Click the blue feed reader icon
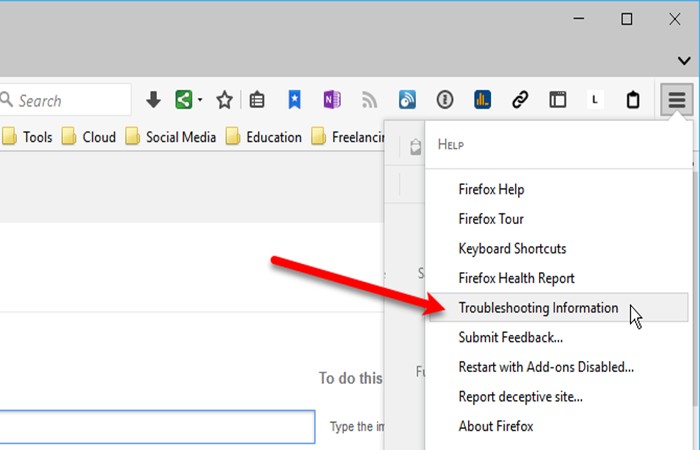700x450 pixels. click(x=407, y=100)
